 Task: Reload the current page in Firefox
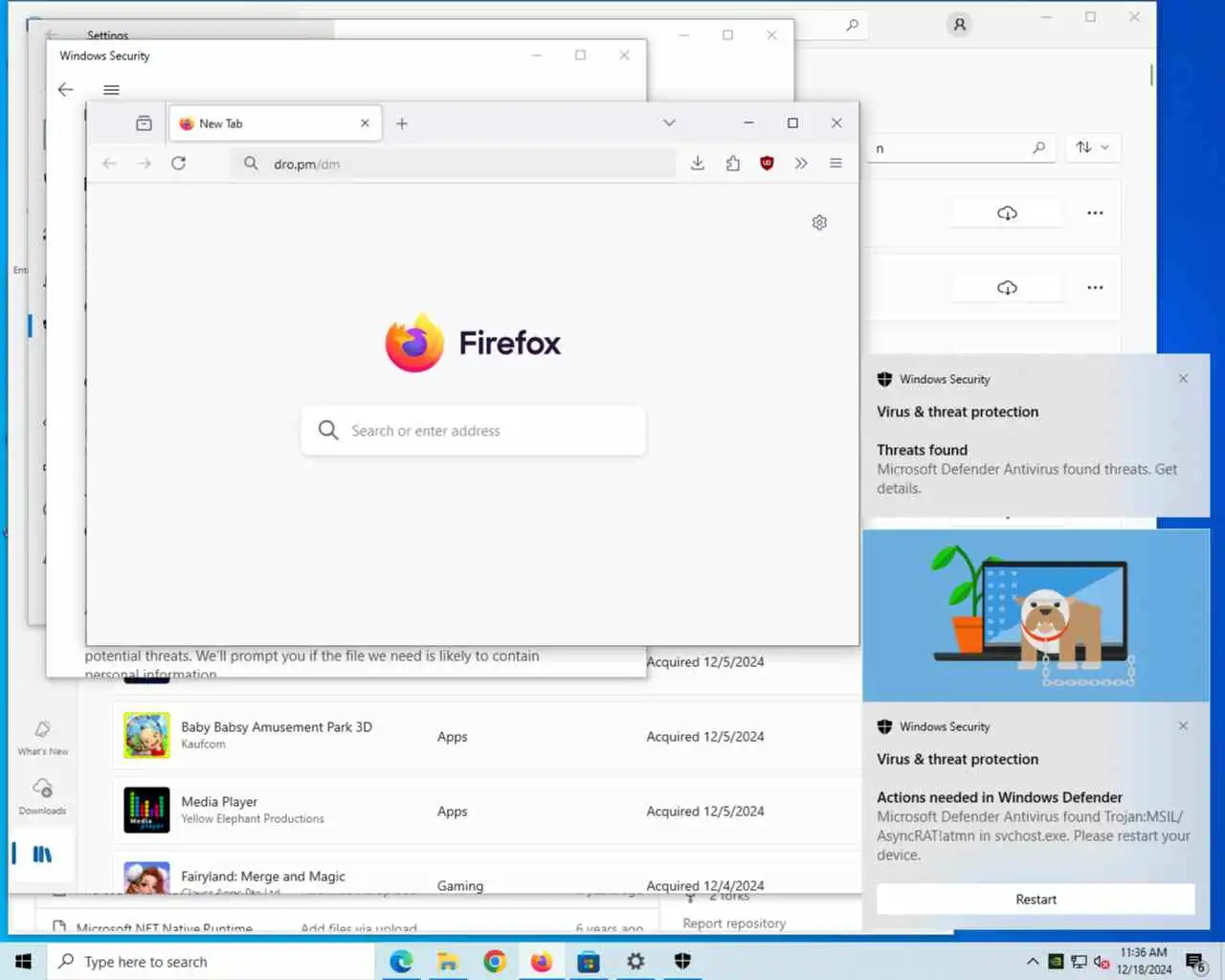(x=178, y=164)
